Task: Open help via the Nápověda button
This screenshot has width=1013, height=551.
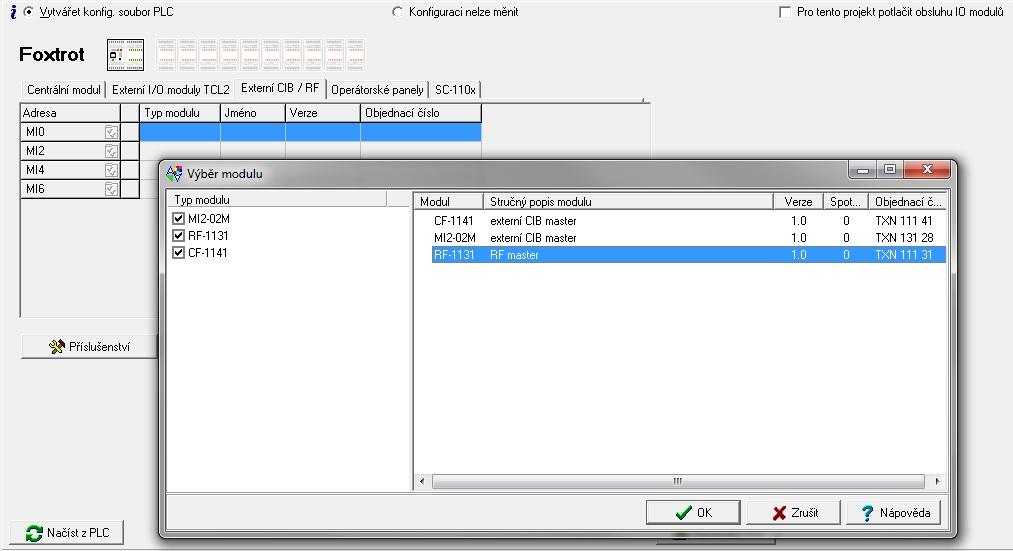Action: (893, 512)
